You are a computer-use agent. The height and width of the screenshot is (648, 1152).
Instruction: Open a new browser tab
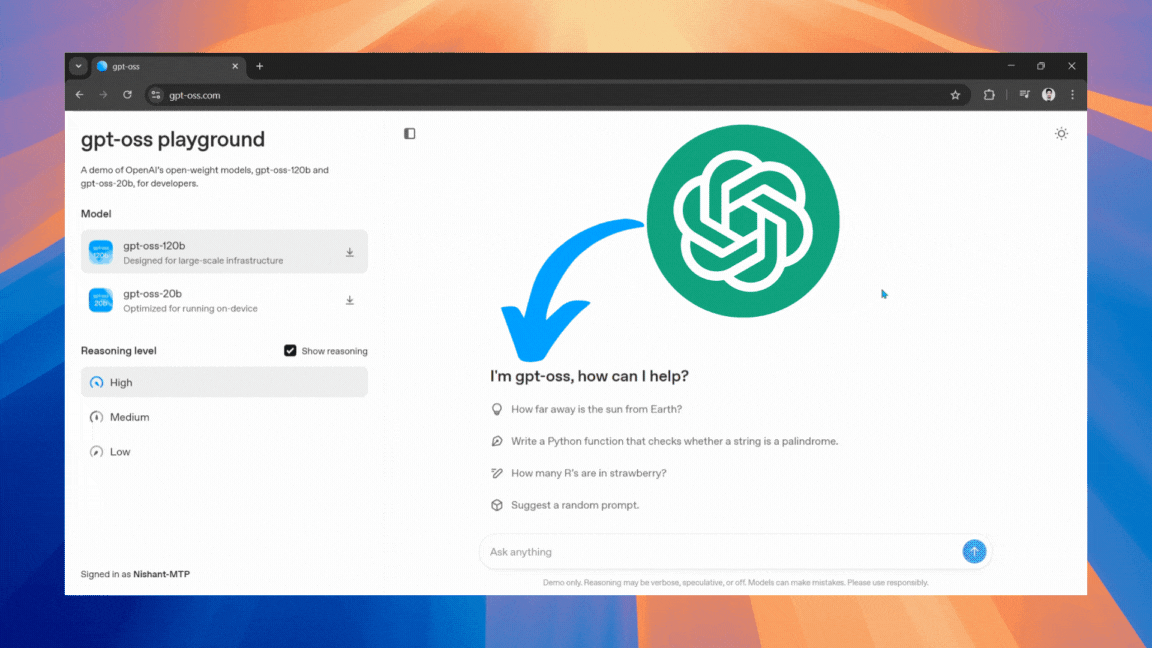tap(259, 66)
